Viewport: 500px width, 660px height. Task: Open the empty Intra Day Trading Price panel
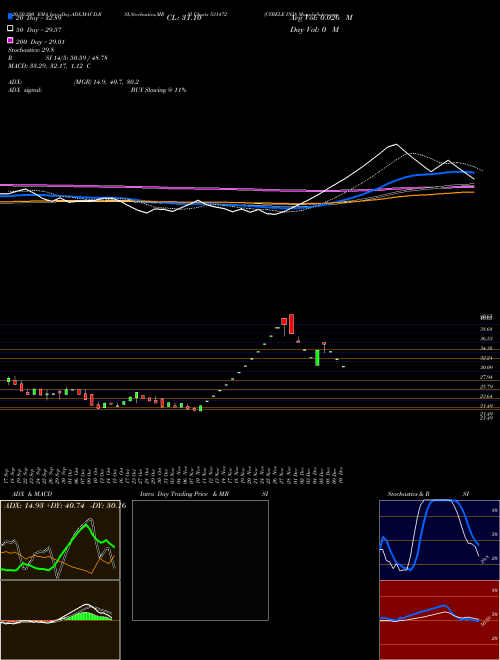pos(200,560)
